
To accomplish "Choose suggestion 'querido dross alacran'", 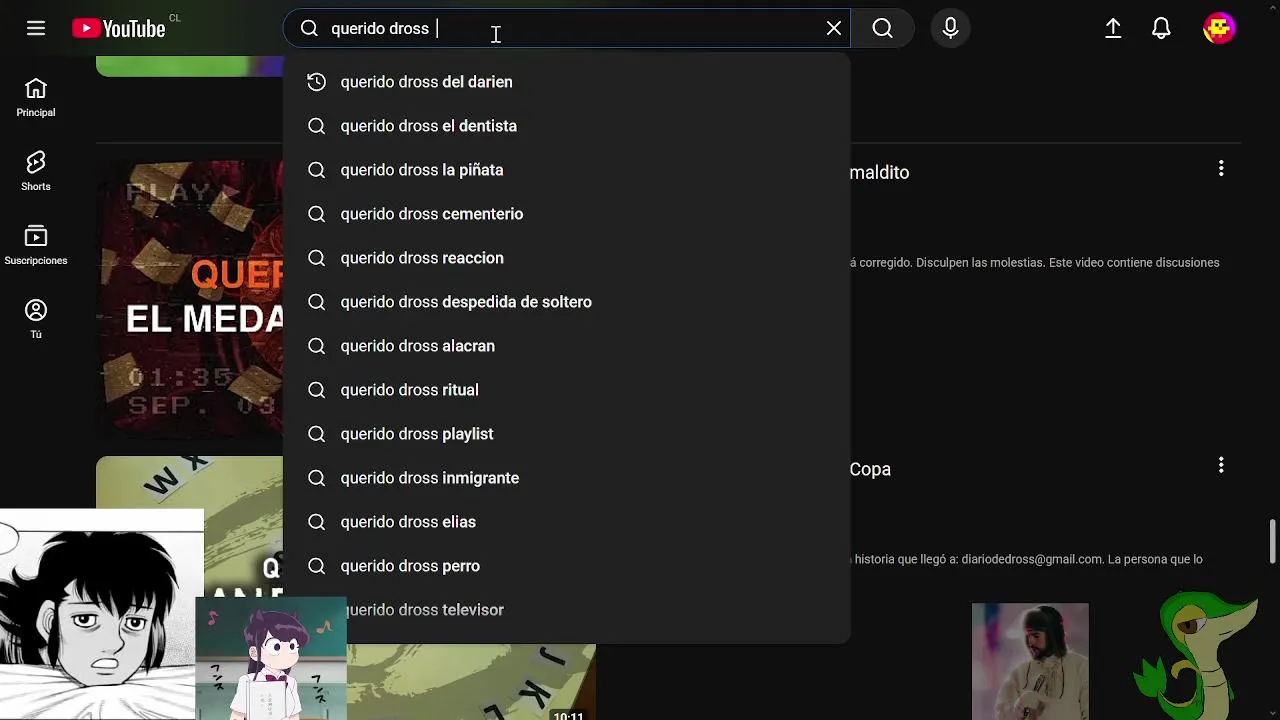I will [567, 346].
